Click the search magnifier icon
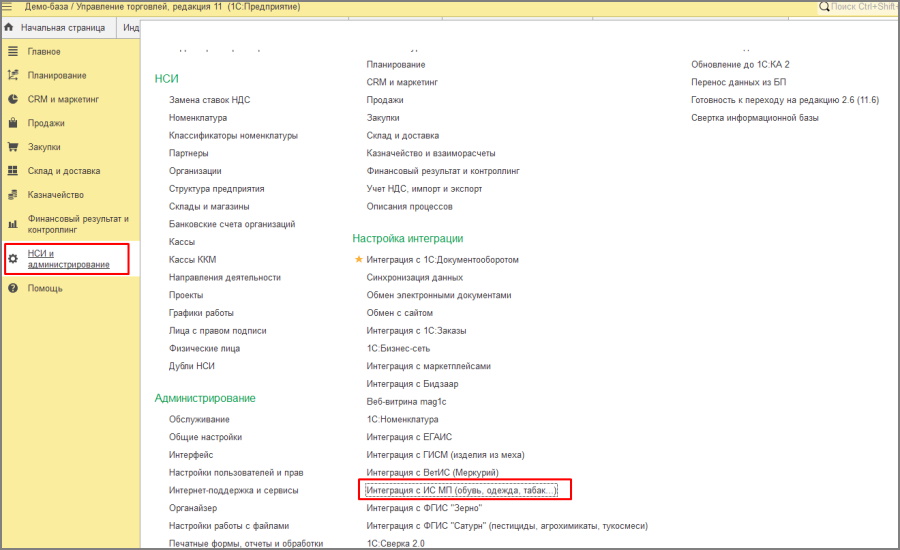 tap(824, 7)
